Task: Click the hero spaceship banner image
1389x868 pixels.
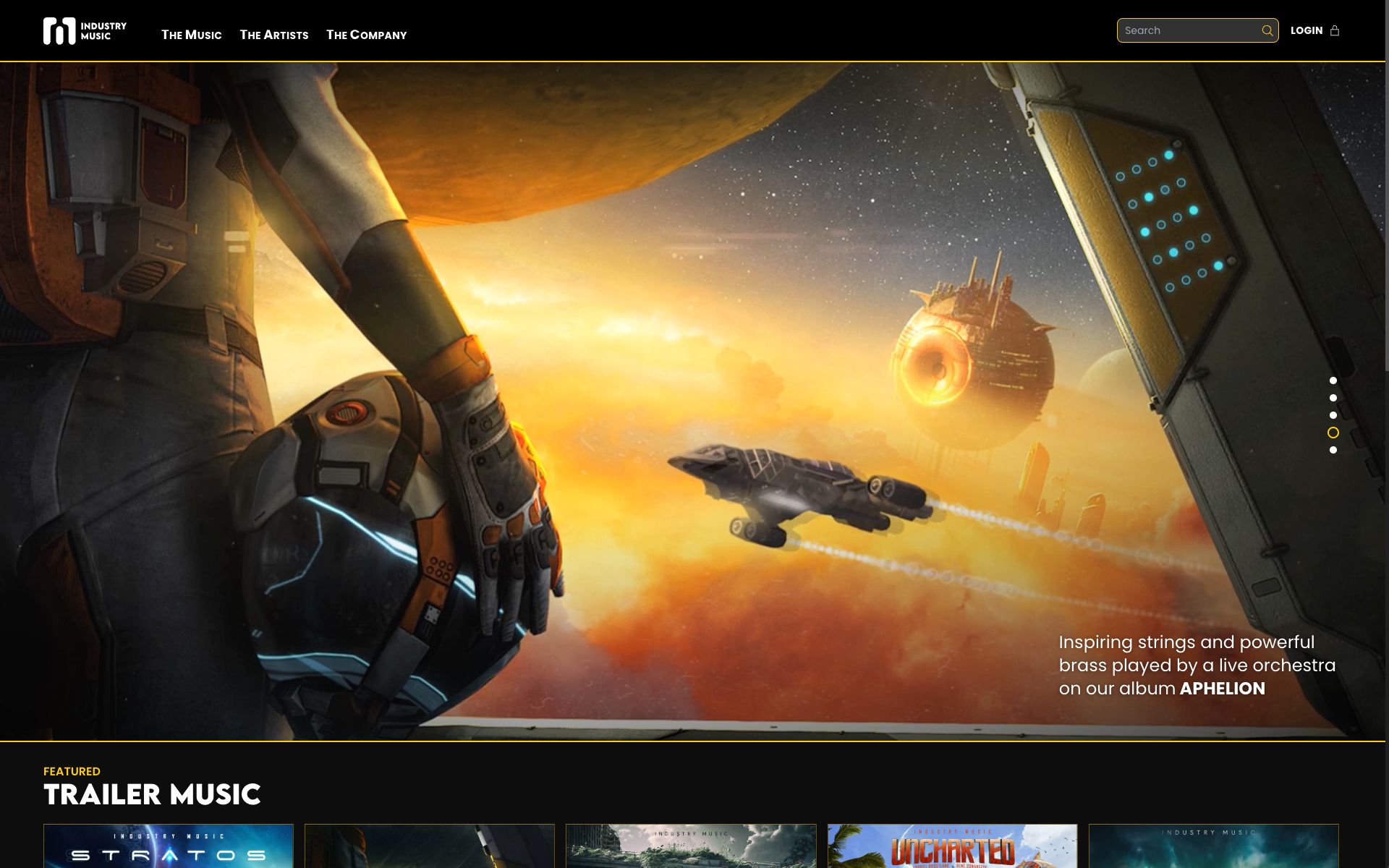Action: tap(692, 401)
